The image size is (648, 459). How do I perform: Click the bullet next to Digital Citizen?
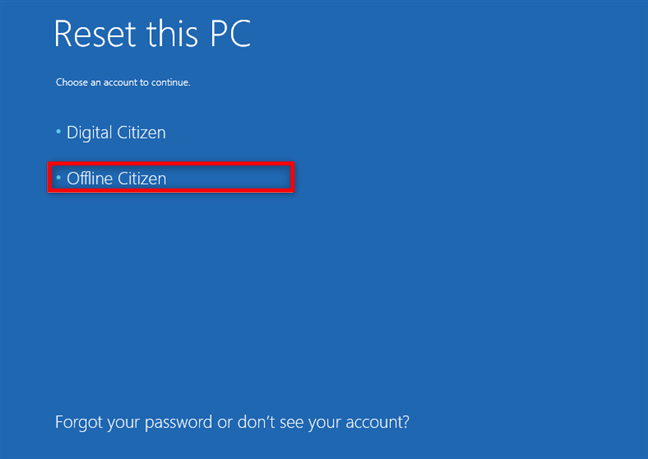pos(58,132)
